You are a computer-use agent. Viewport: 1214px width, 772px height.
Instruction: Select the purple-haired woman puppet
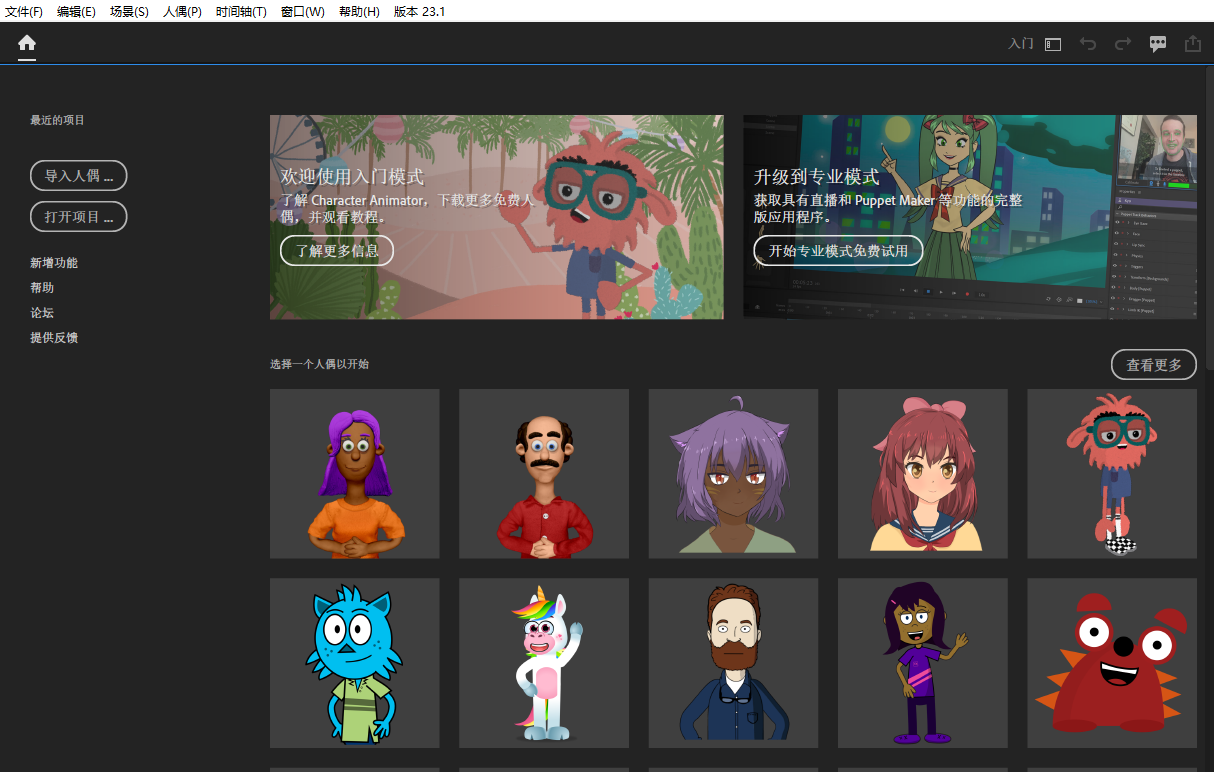click(355, 474)
